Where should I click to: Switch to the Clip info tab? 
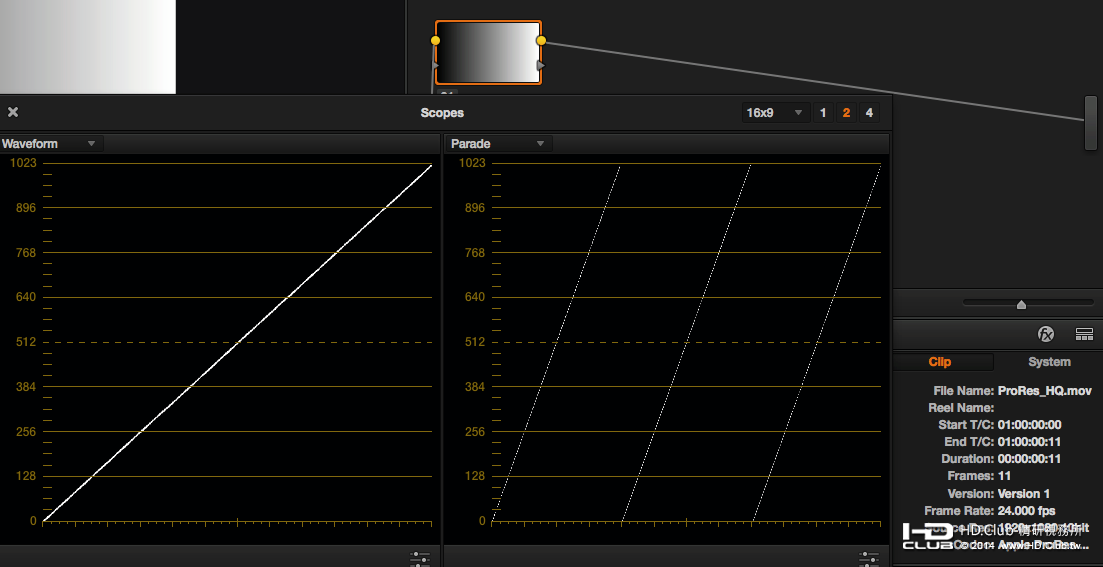940,362
